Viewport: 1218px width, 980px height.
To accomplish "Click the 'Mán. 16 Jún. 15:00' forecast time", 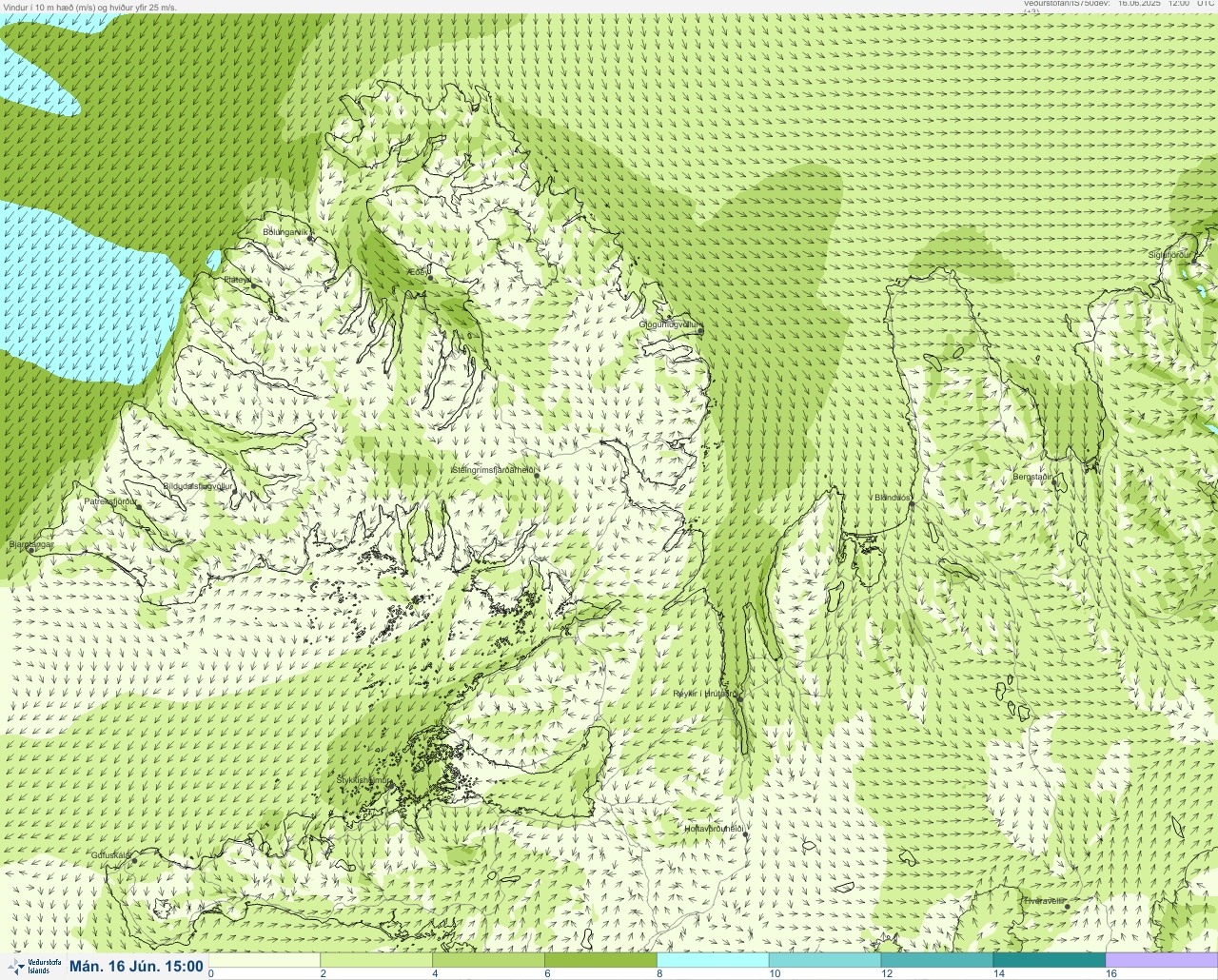I will 136,966.
